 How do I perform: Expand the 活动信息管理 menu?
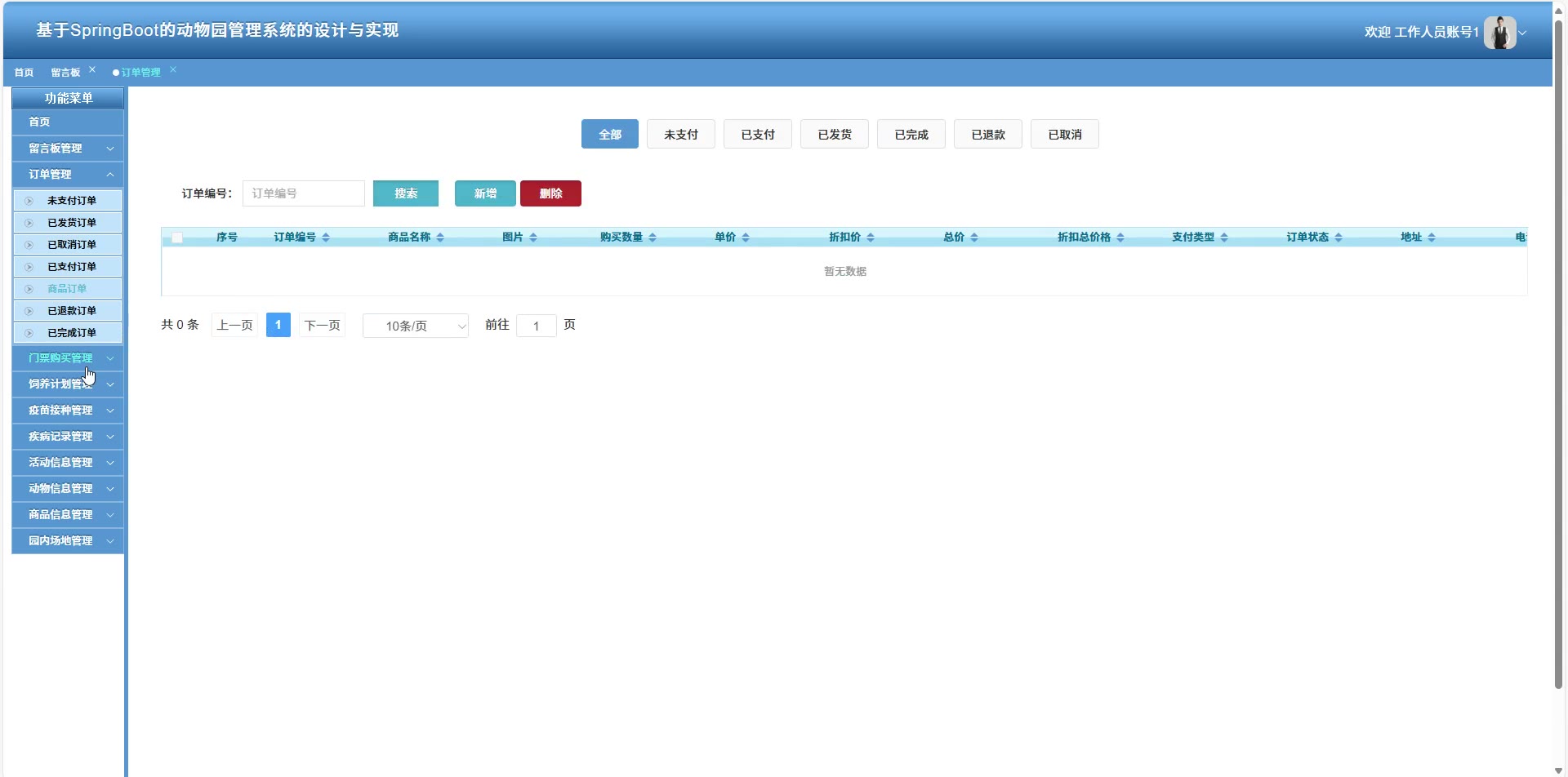pyautogui.click(x=68, y=462)
